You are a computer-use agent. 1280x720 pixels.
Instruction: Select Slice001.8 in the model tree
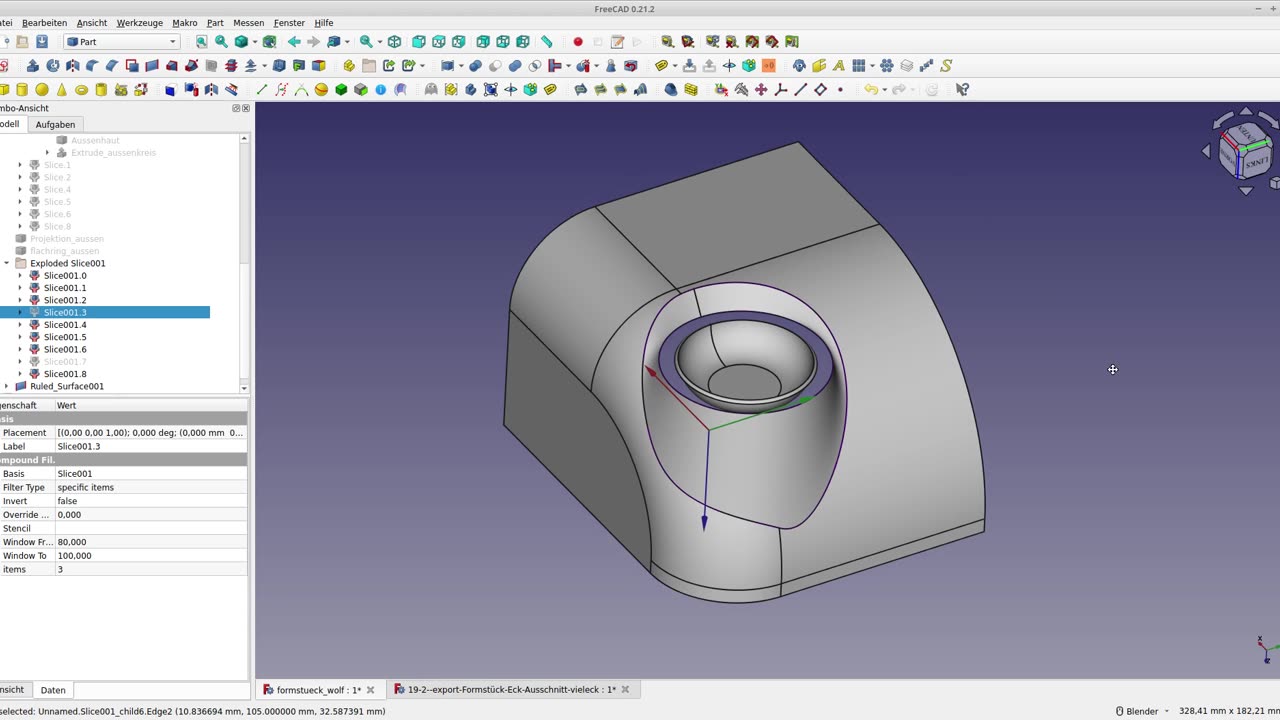(65, 374)
